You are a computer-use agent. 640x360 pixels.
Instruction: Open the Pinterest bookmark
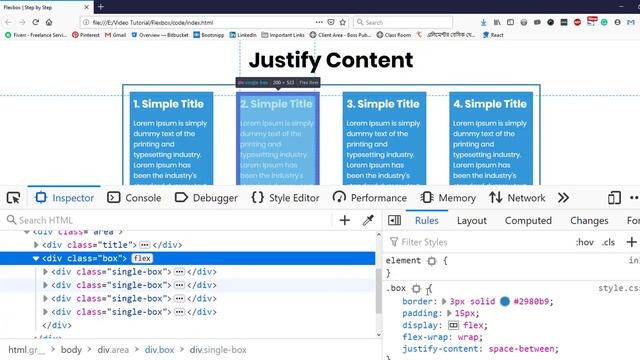coord(86,35)
